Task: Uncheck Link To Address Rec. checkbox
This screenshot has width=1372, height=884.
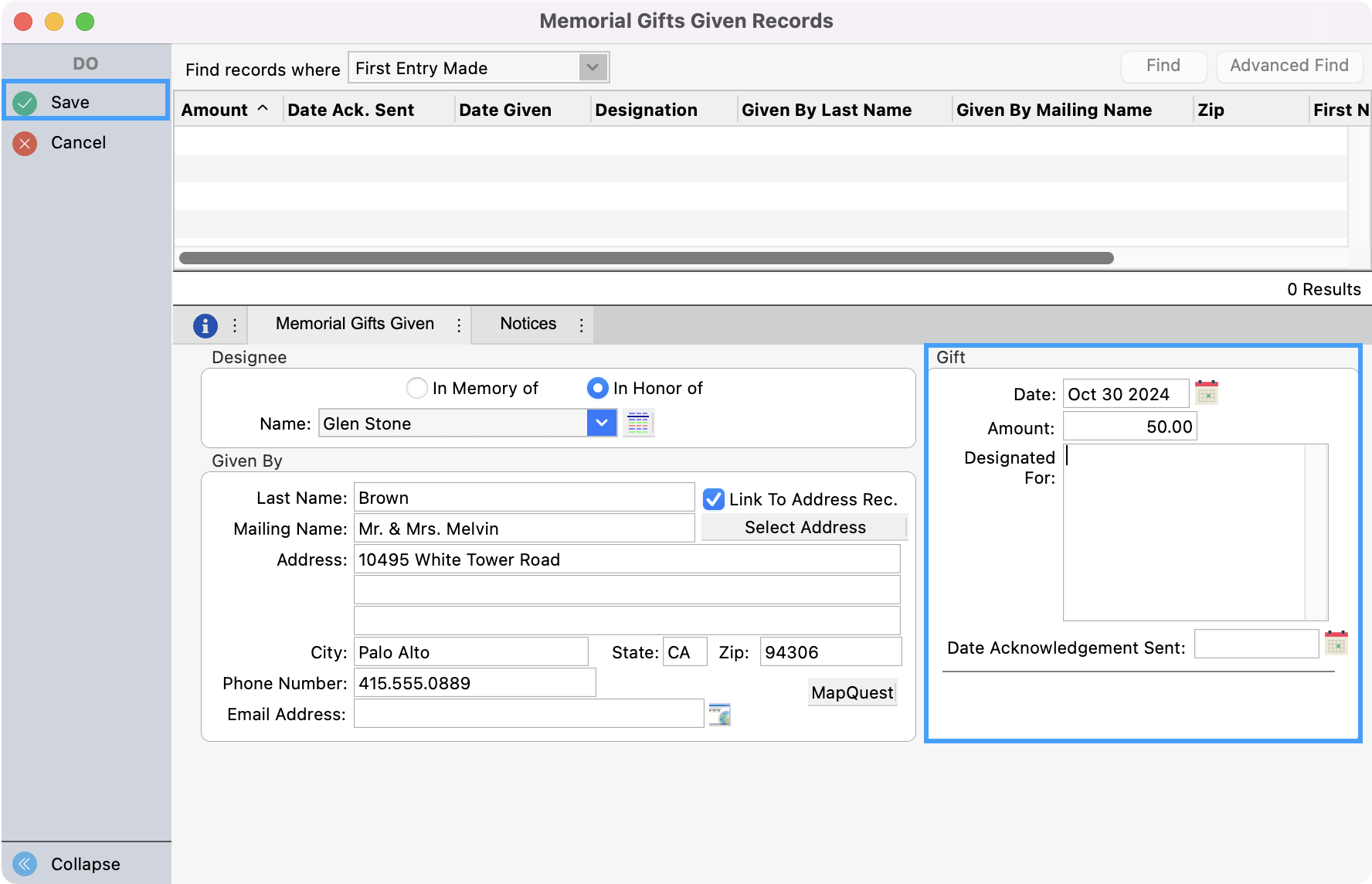Action: [714, 499]
